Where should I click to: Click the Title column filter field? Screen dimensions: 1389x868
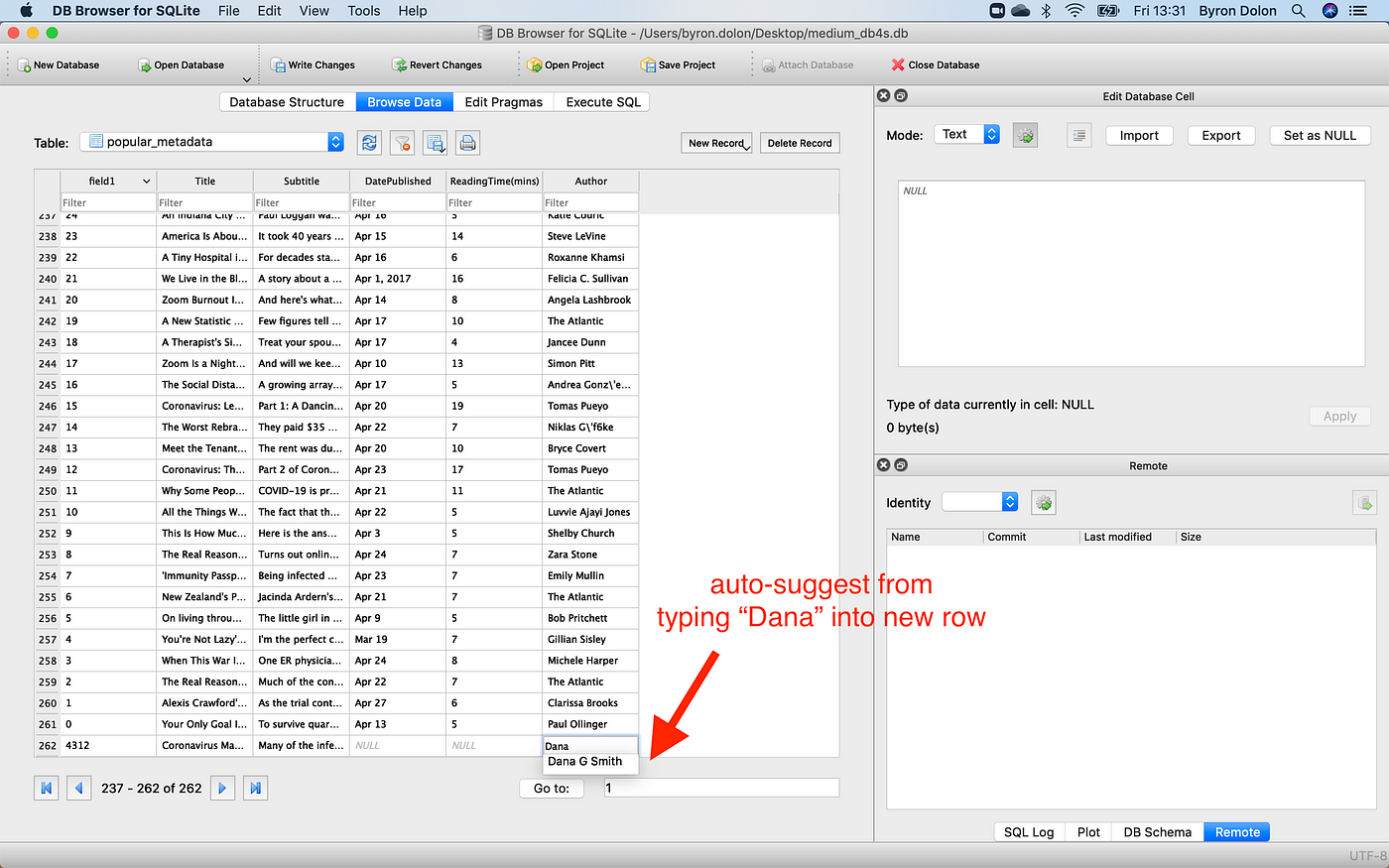click(204, 202)
